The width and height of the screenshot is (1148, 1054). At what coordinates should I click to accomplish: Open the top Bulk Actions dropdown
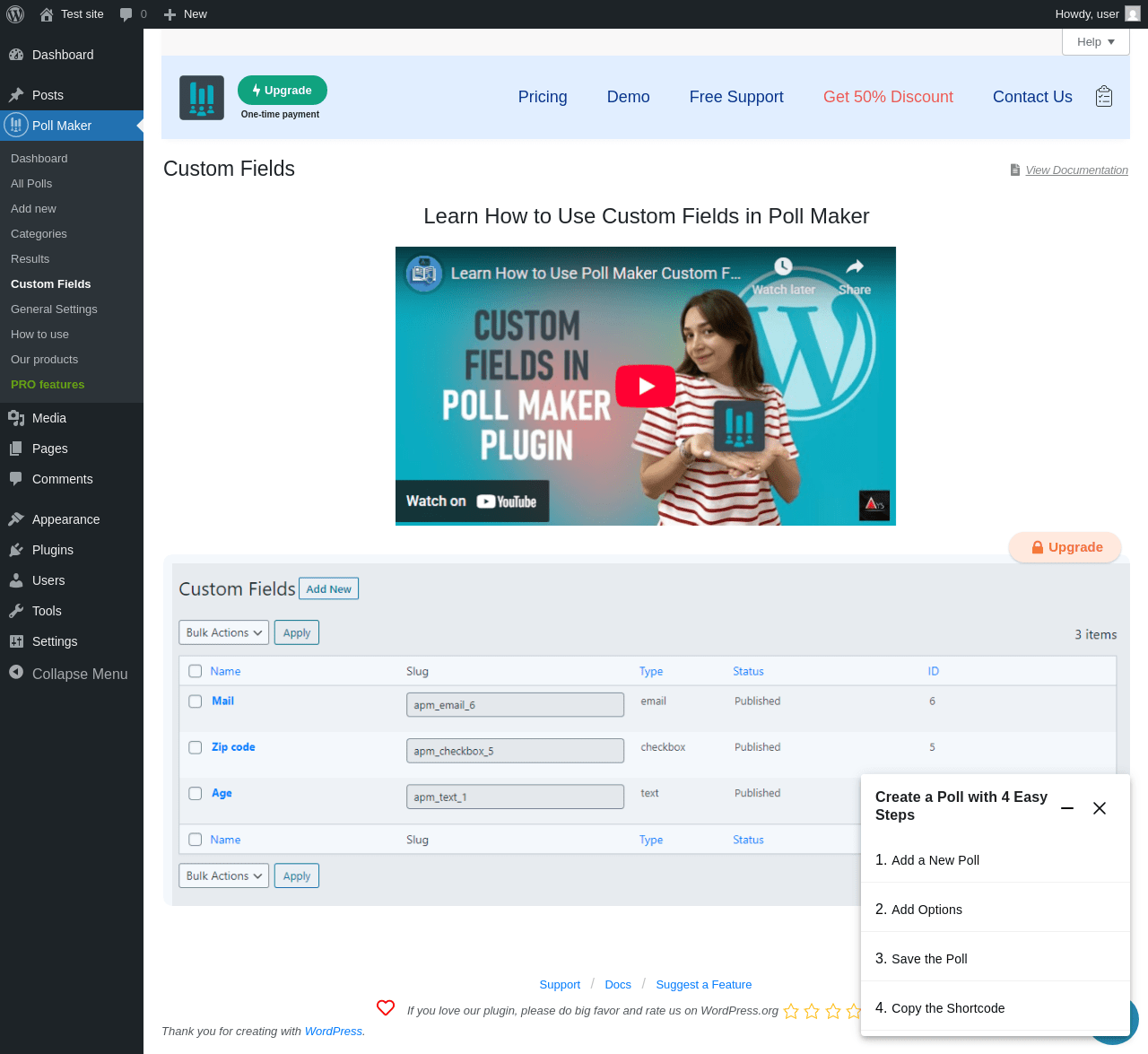point(224,632)
